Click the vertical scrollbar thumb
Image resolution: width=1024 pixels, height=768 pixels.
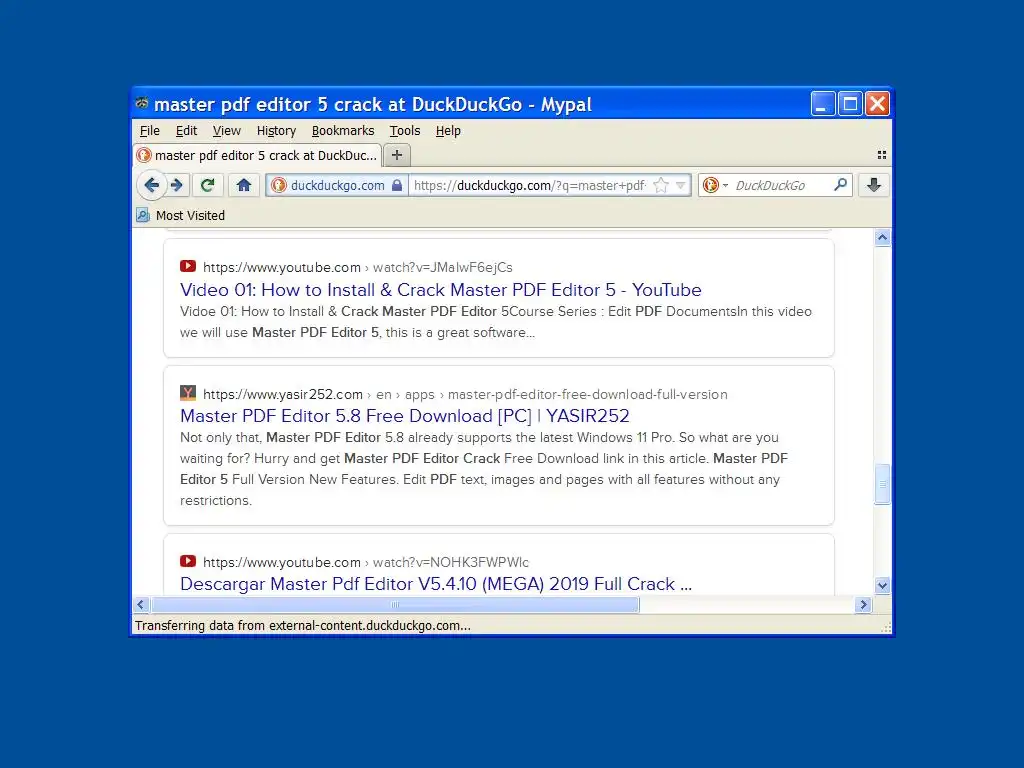point(882,484)
